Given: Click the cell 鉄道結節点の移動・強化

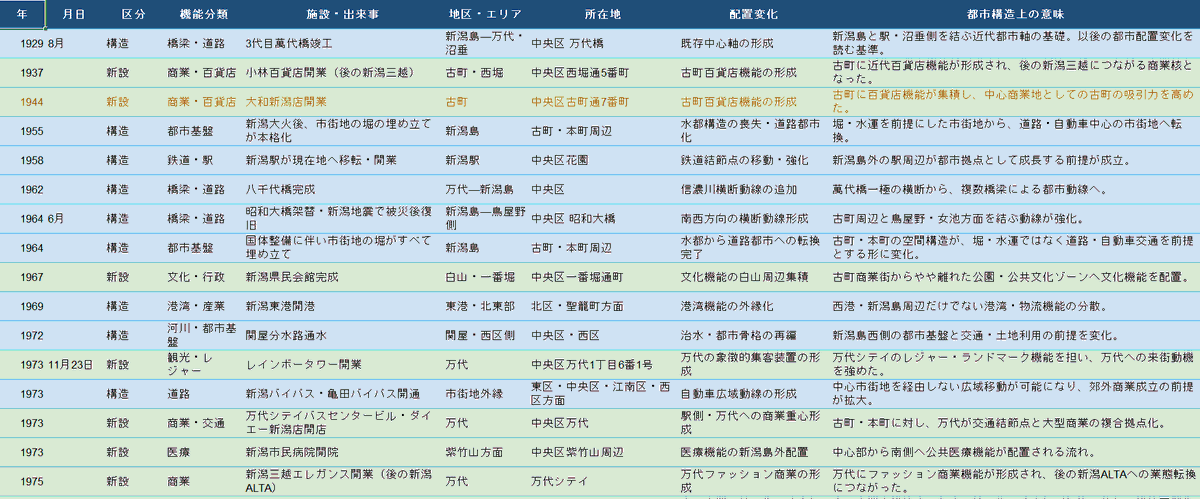Looking at the screenshot, I should (x=753, y=160).
